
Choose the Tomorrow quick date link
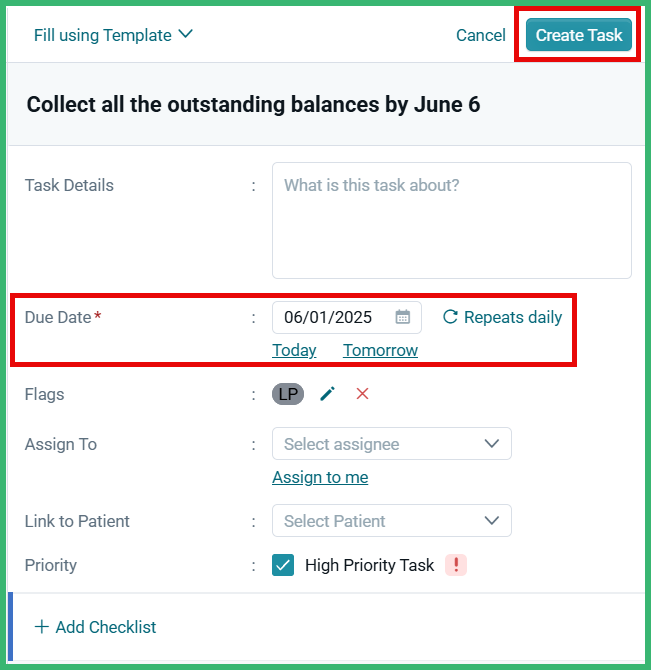[380, 350]
